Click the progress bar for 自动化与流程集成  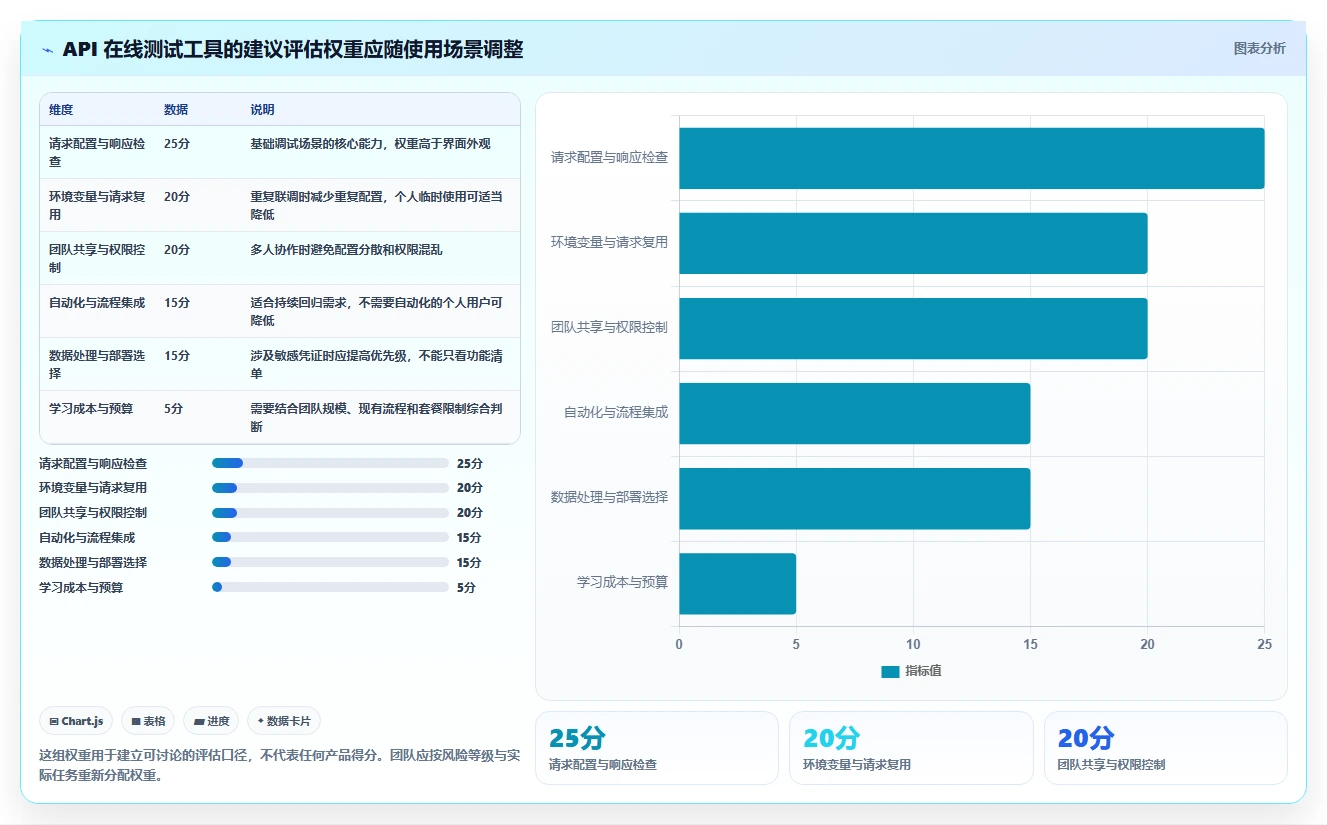[330, 537]
